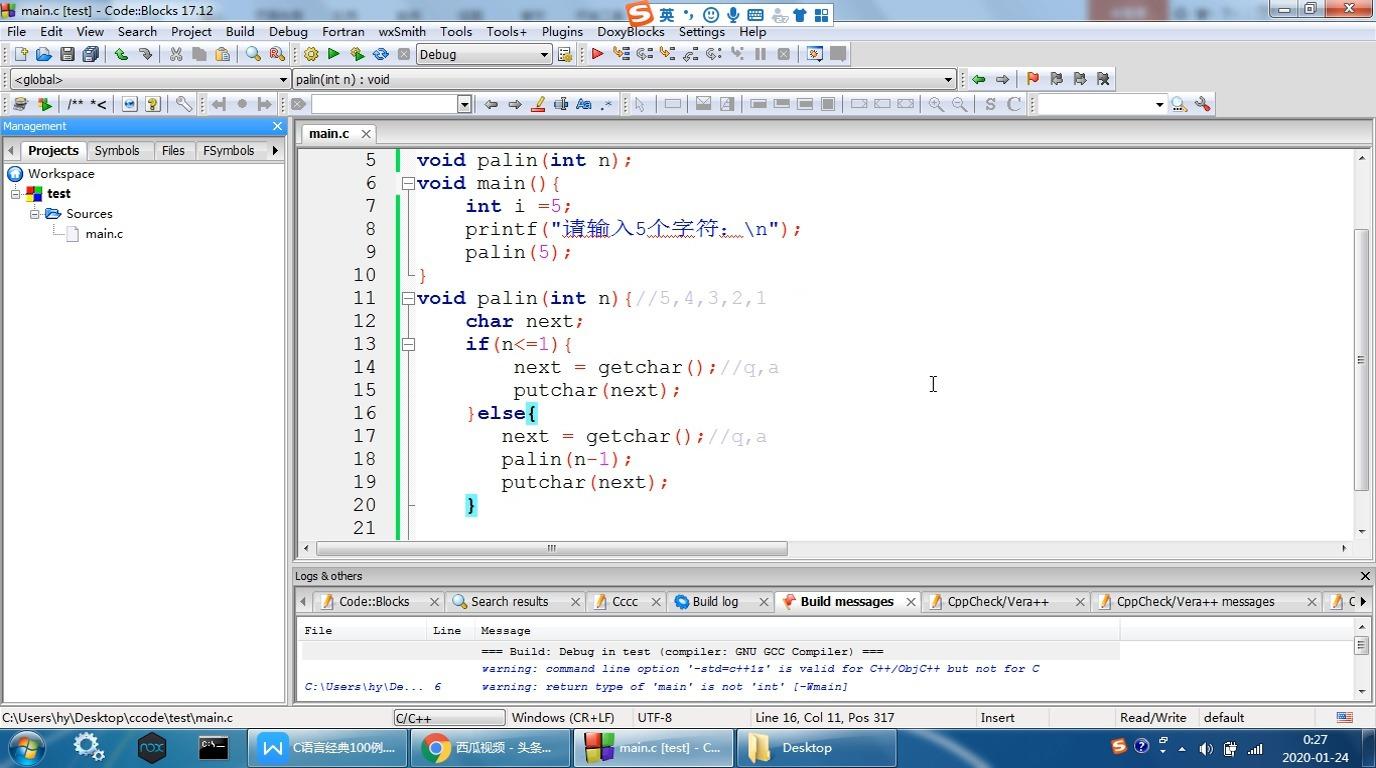
Task: Collapse test project tree node
Action: pos(17,194)
